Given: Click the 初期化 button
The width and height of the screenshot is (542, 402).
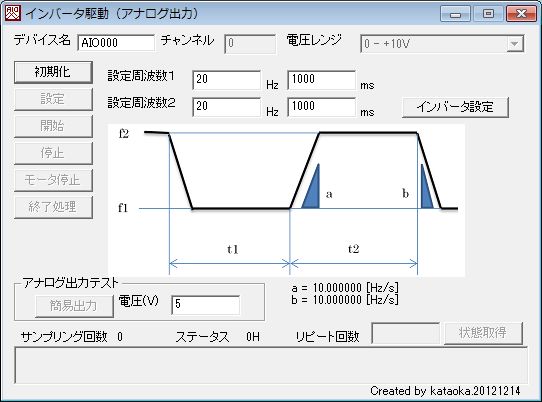Looking at the screenshot, I should tap(53, 72).
